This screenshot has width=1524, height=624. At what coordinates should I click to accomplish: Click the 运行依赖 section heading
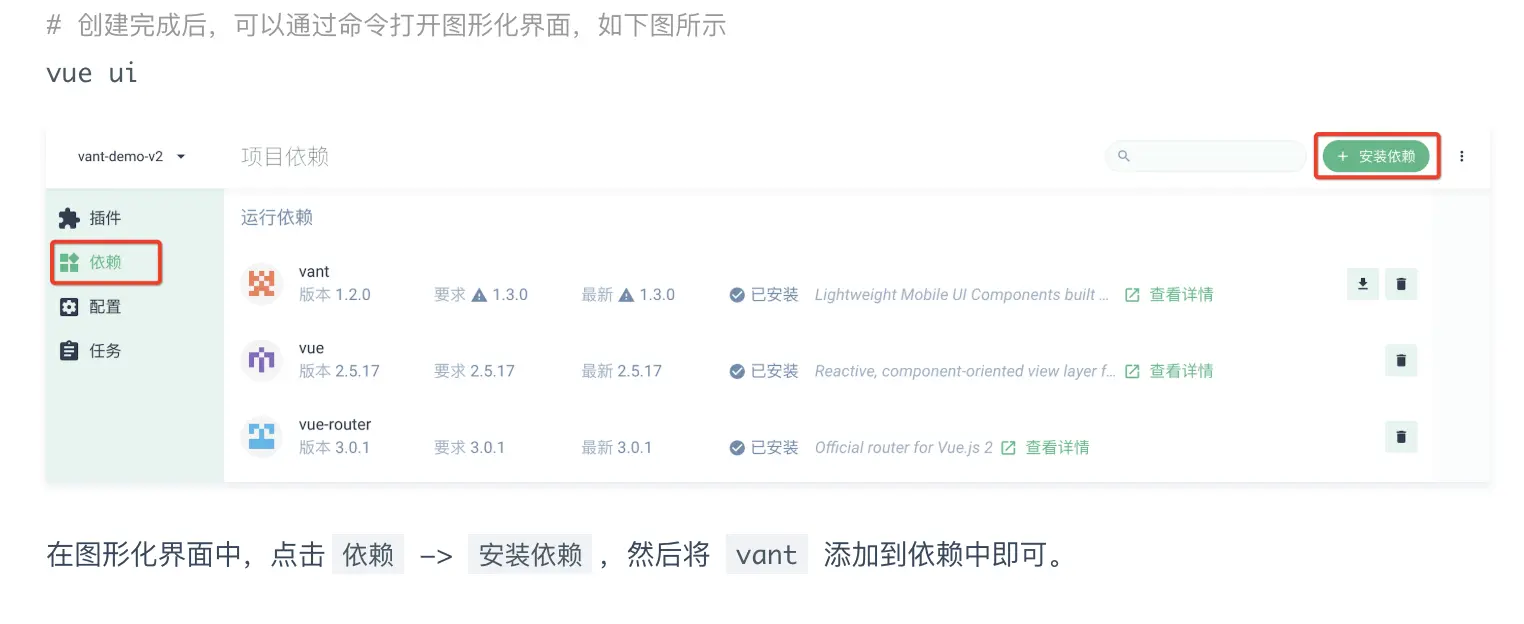pos(277,217)
